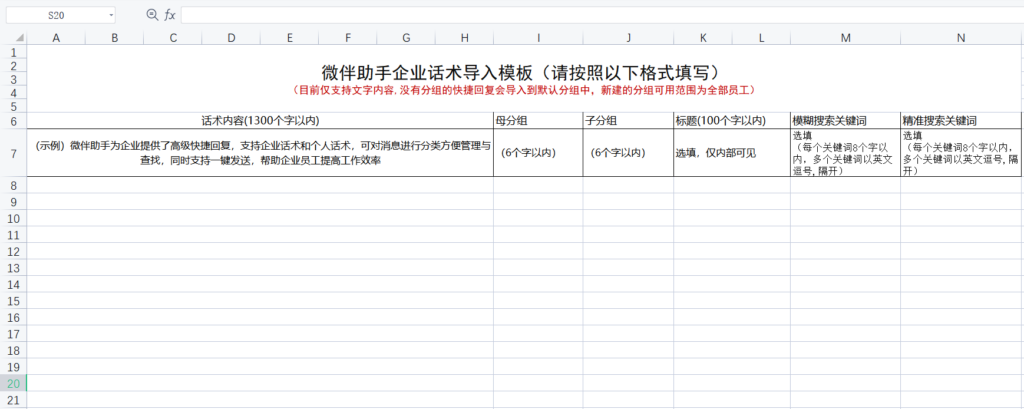Select row 12 header

click(x=14, y=252)
